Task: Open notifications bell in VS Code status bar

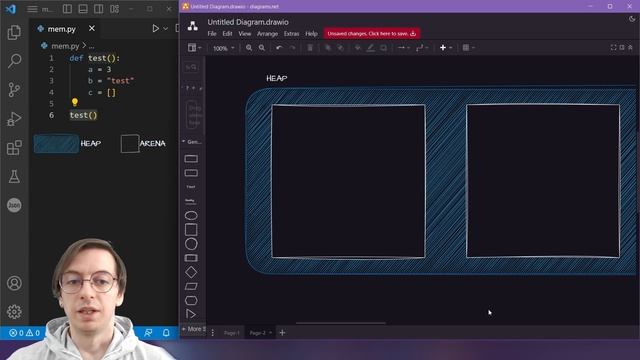Action: (x=166, y=333)
